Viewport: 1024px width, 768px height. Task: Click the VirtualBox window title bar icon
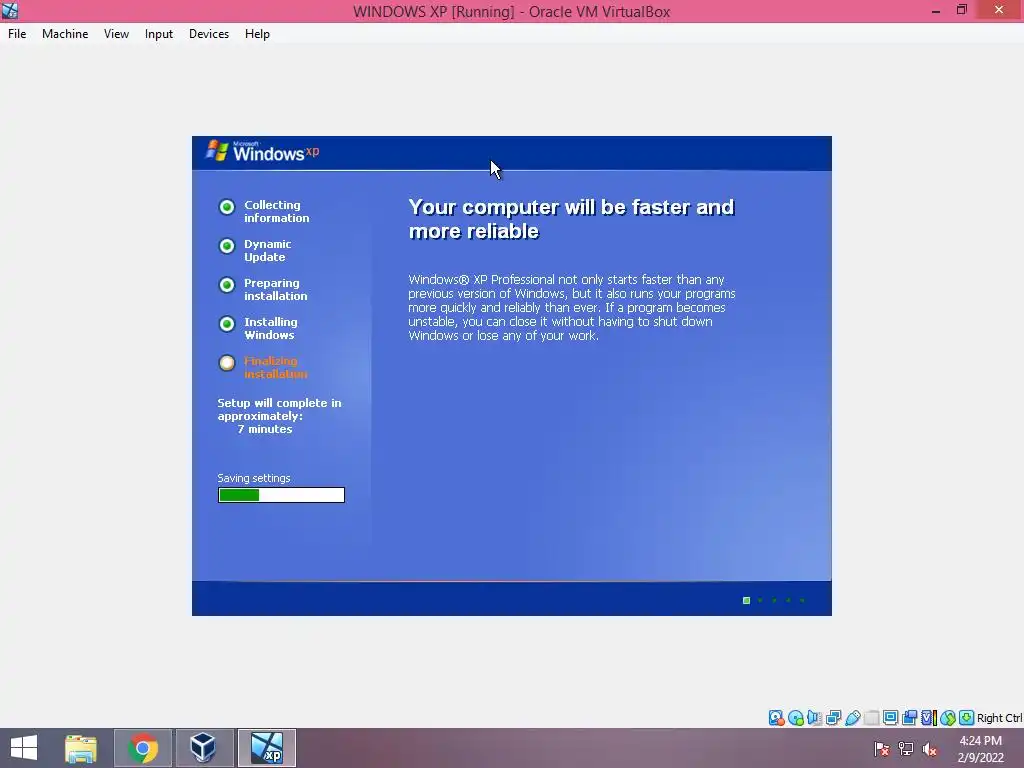[10, 10]
